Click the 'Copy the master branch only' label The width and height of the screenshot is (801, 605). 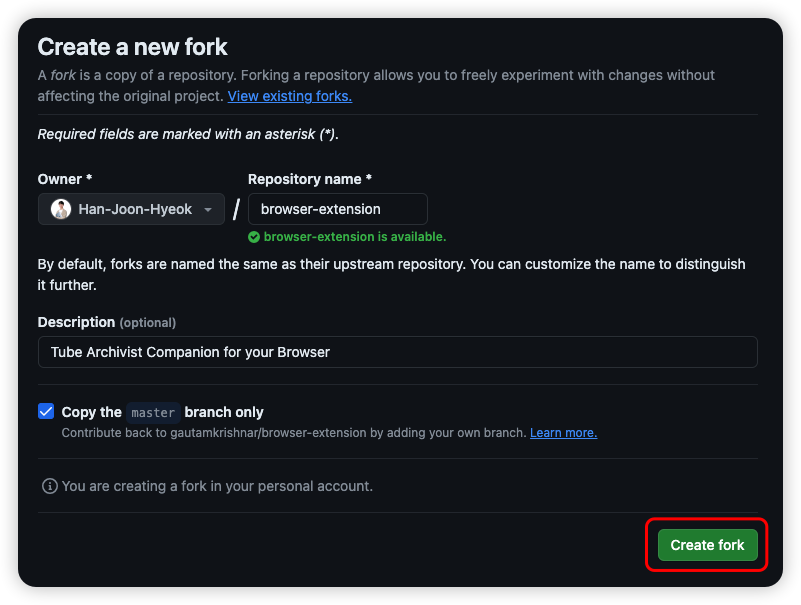(162, 412)
